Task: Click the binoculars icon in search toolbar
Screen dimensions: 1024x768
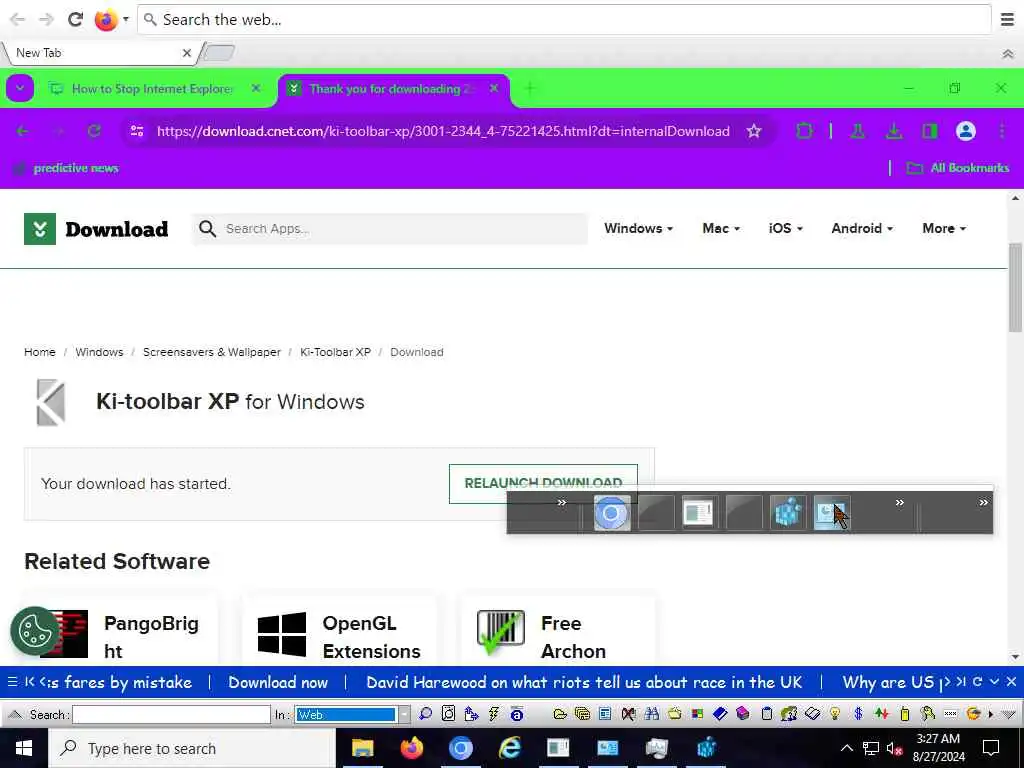Action: click(651, 714)
